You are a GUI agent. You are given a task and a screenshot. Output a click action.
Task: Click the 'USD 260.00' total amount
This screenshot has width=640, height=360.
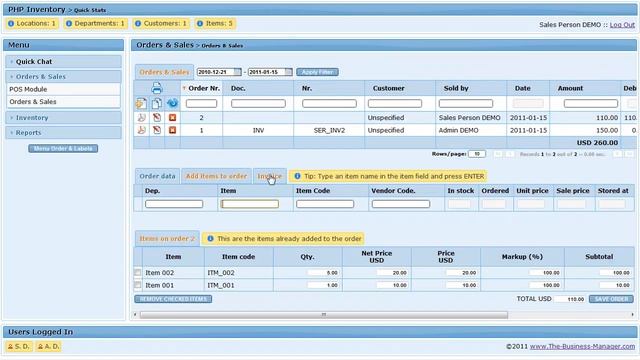(x=597, y=143)
